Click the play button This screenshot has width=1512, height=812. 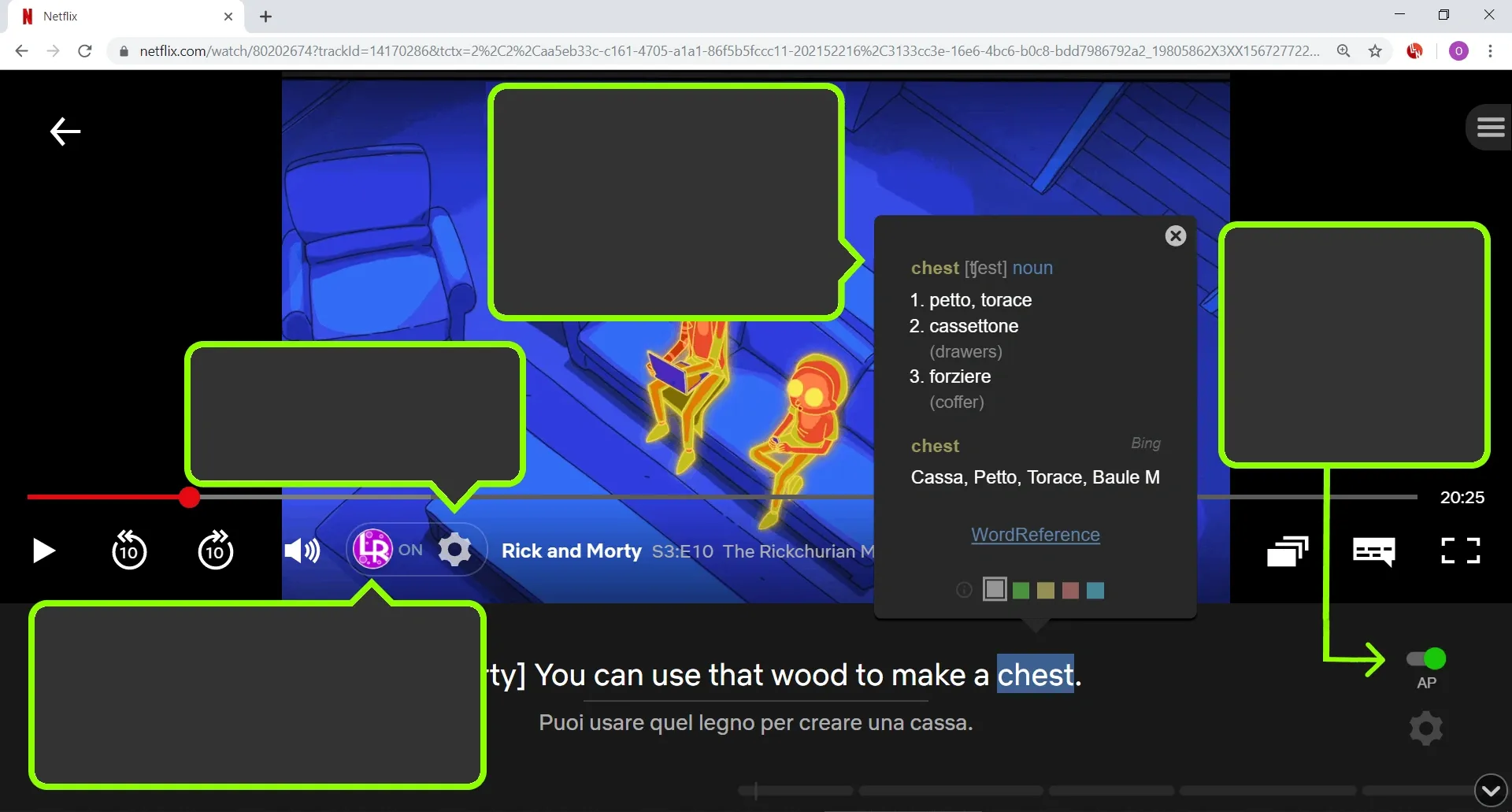tap(44, 551)
